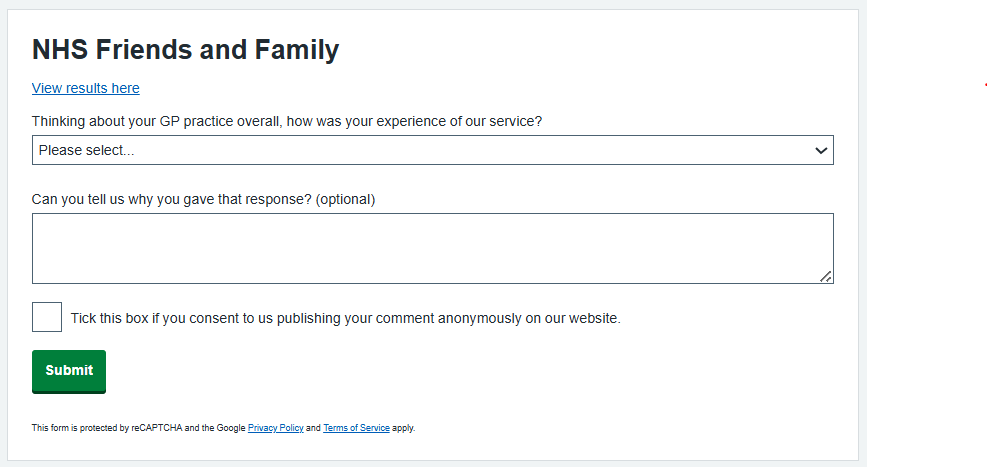
Task: Open the Terms of Service link
Action: pos(356,428)
